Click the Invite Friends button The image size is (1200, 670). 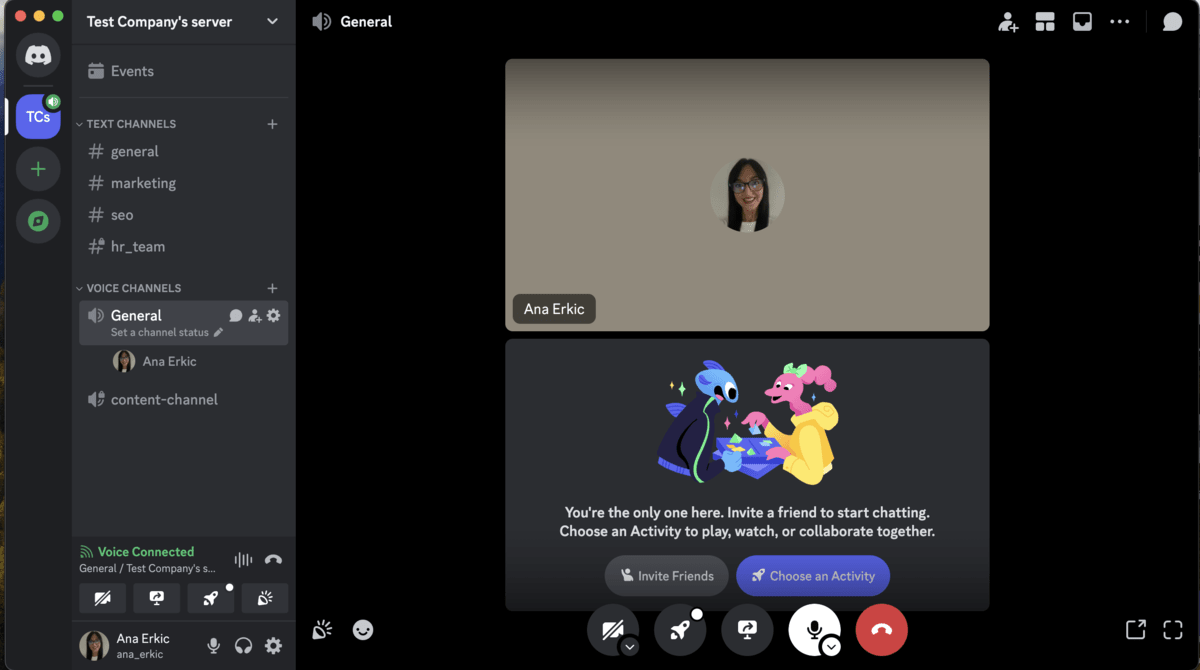pos(666,575)
